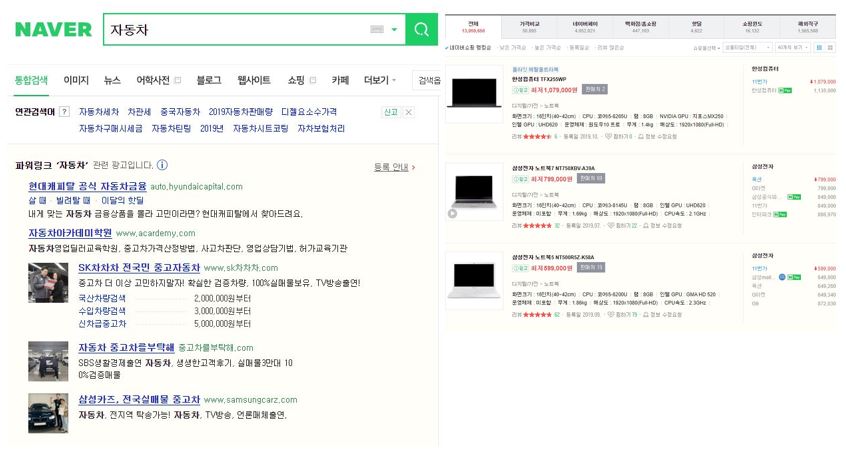
Task: Open 삼성카즈, 전국실매물 중고차 ad link
Action: [x=139, y=400]
